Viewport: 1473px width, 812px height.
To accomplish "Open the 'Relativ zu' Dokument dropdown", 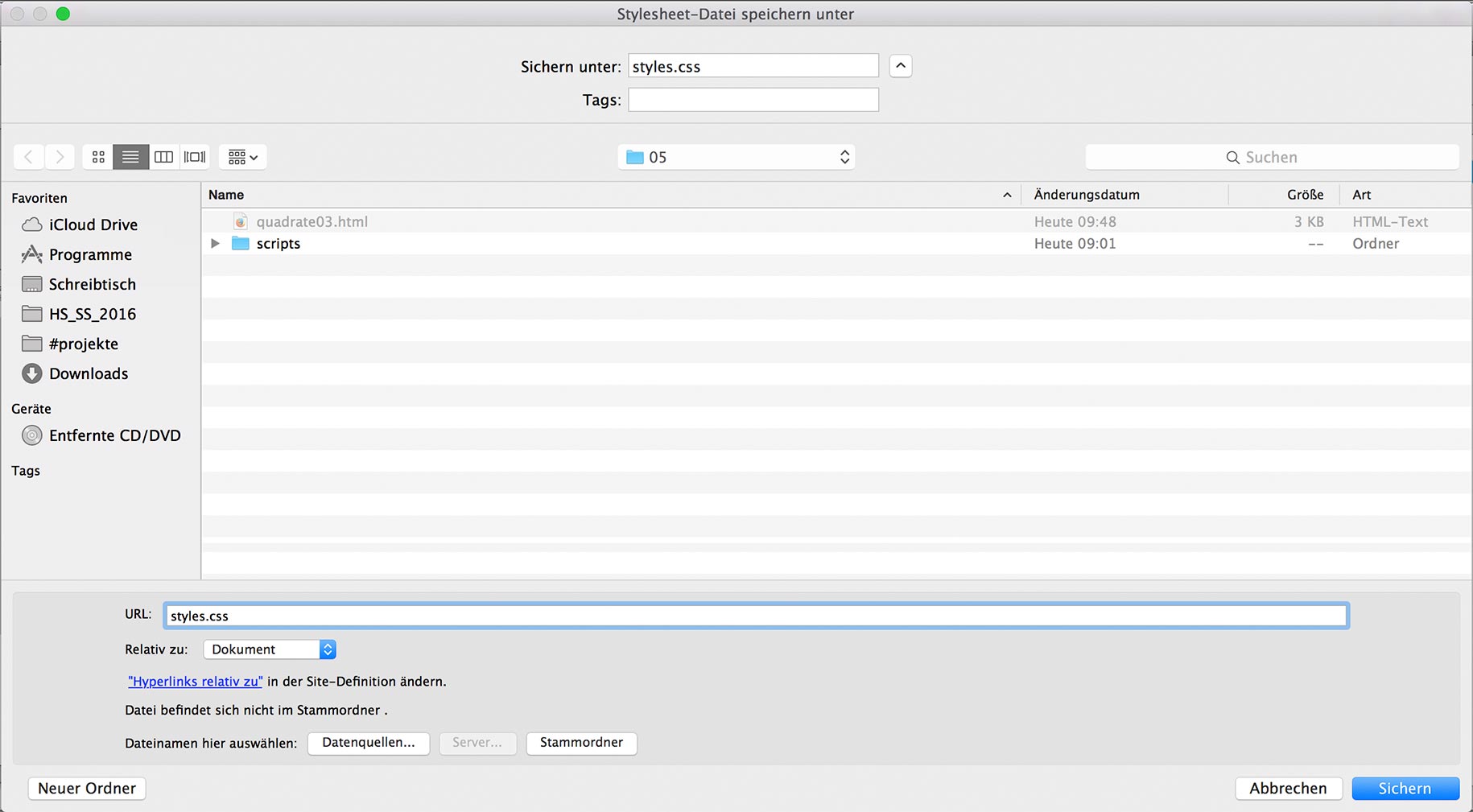I will [270, 649].
